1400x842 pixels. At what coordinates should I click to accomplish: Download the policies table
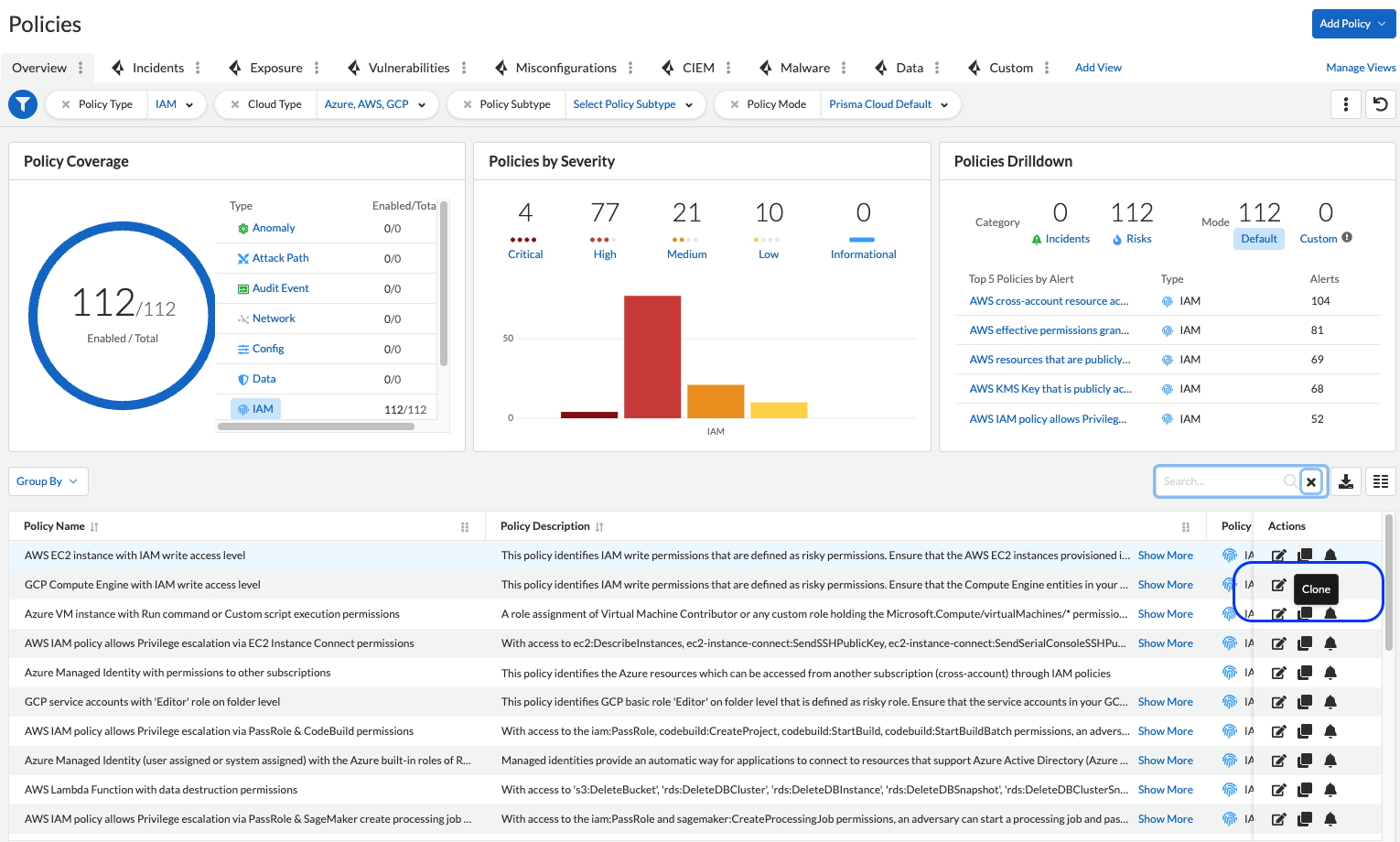coord(1346,481)
